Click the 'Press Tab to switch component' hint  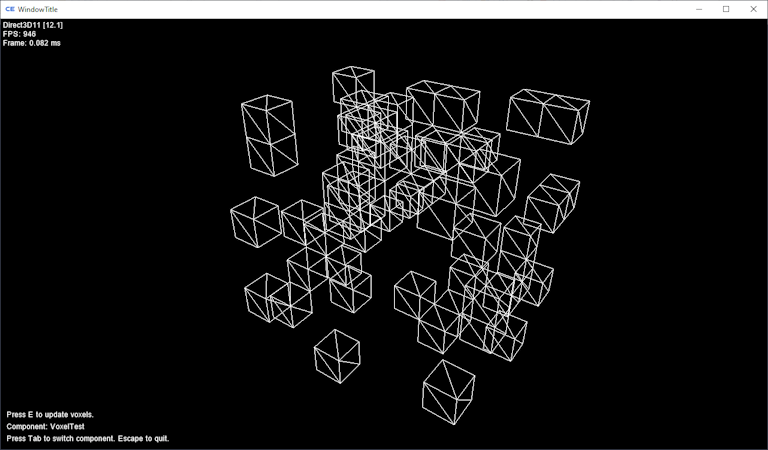[88, 438]
